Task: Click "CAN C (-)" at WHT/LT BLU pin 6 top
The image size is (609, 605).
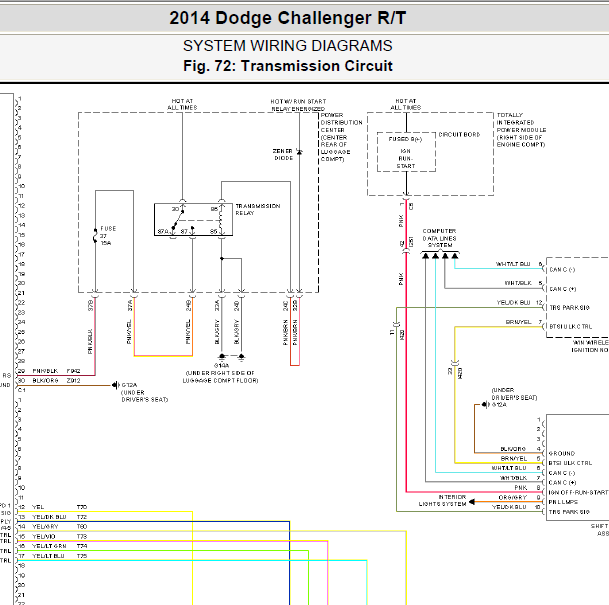Action: coord(562,269)
